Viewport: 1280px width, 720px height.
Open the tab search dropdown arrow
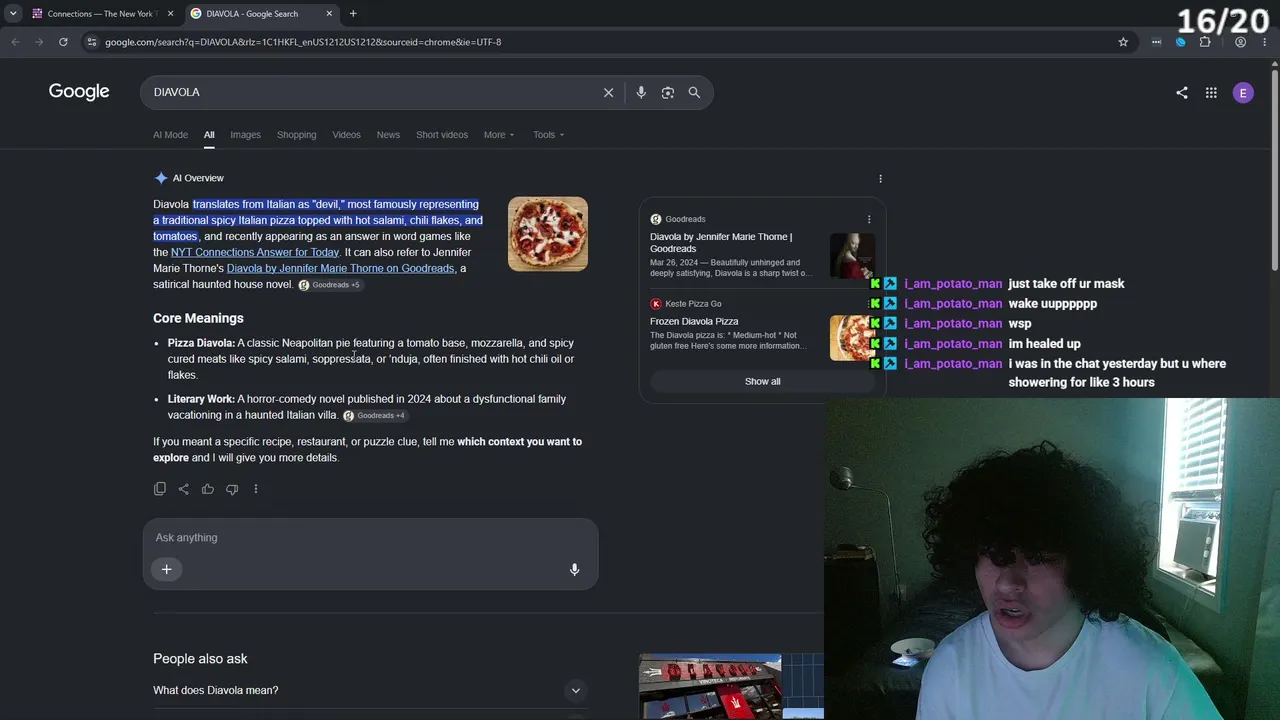pyautogui.click(x=13, y=14)
